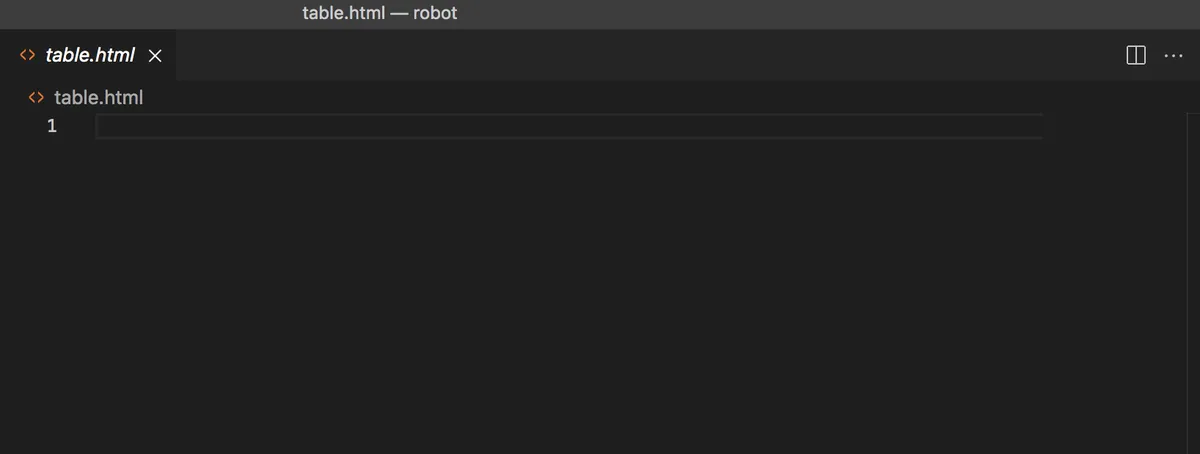Click the title bar left of the window title

pyautogui.click(x=150, y=14)
